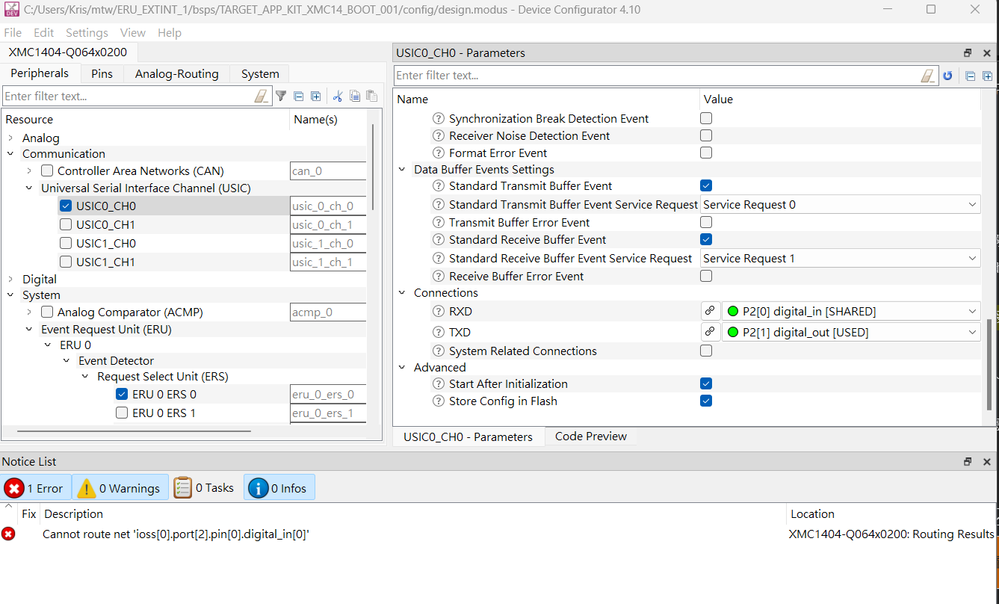Click the refresh icon in Parameters panel toolbar

947,76
